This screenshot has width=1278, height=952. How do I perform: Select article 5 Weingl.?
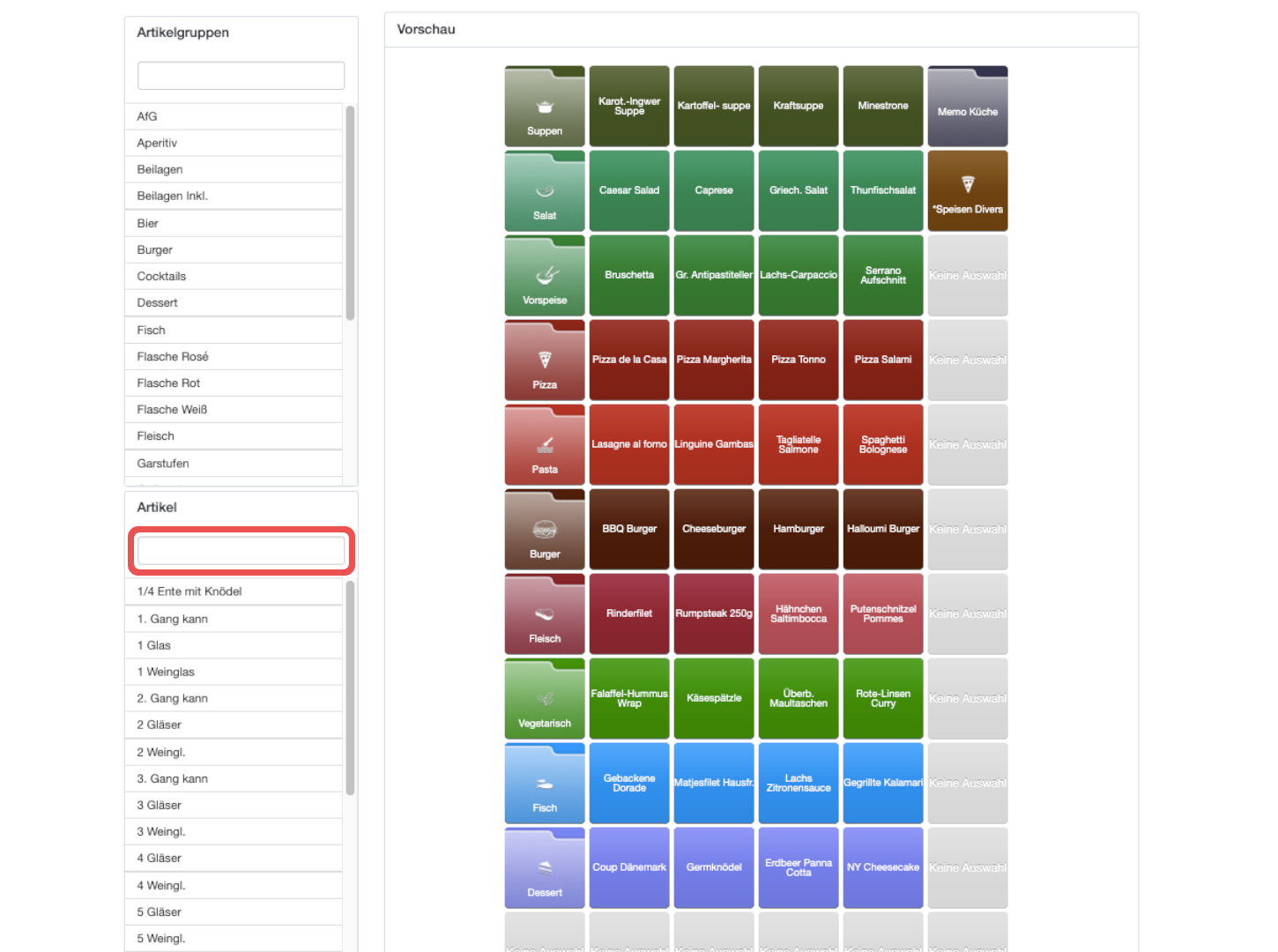tap(234, 938)
